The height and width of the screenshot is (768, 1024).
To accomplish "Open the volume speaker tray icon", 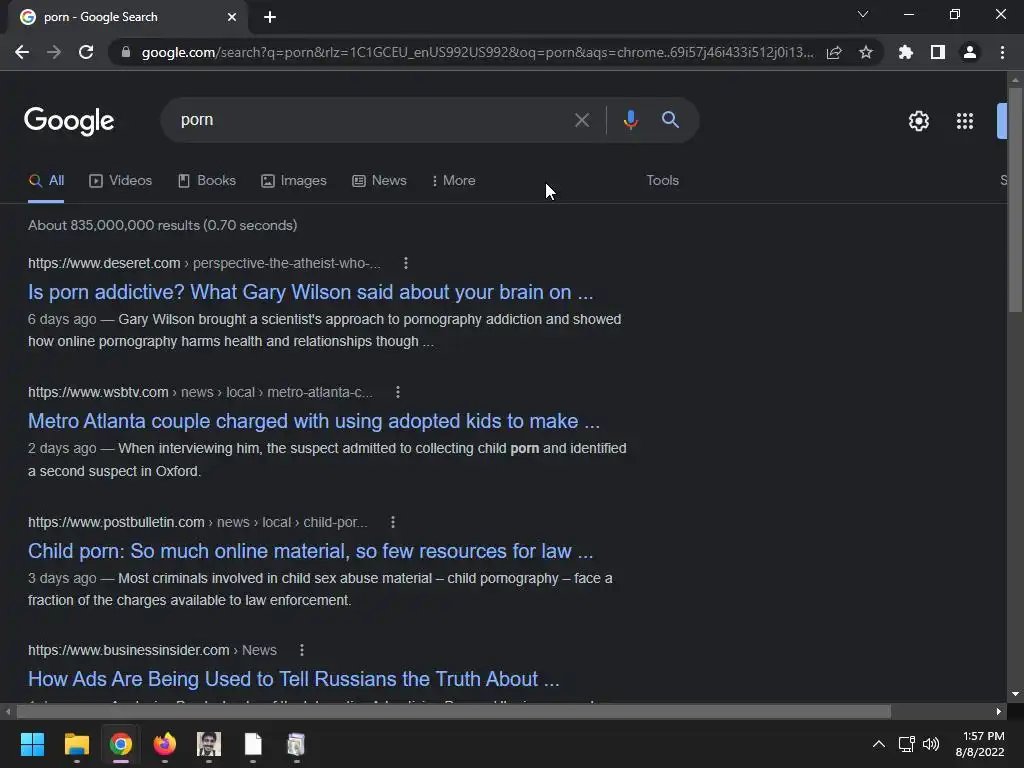I will [931, 744].
